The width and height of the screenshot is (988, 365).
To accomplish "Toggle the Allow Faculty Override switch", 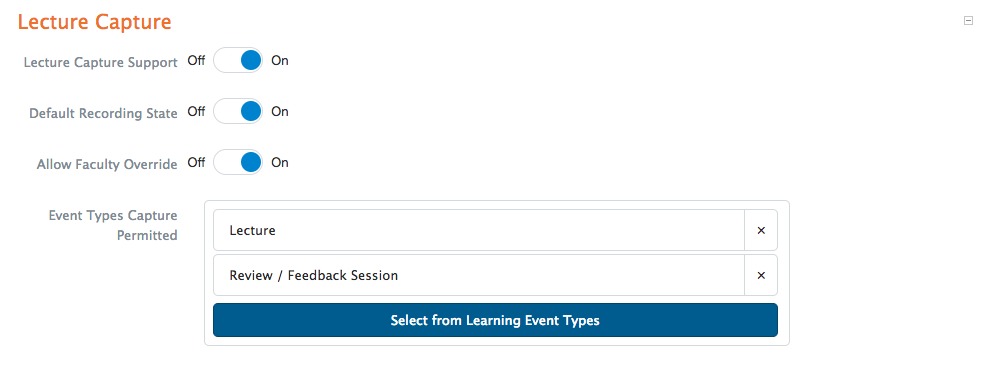I will click(x=238, y=162).
